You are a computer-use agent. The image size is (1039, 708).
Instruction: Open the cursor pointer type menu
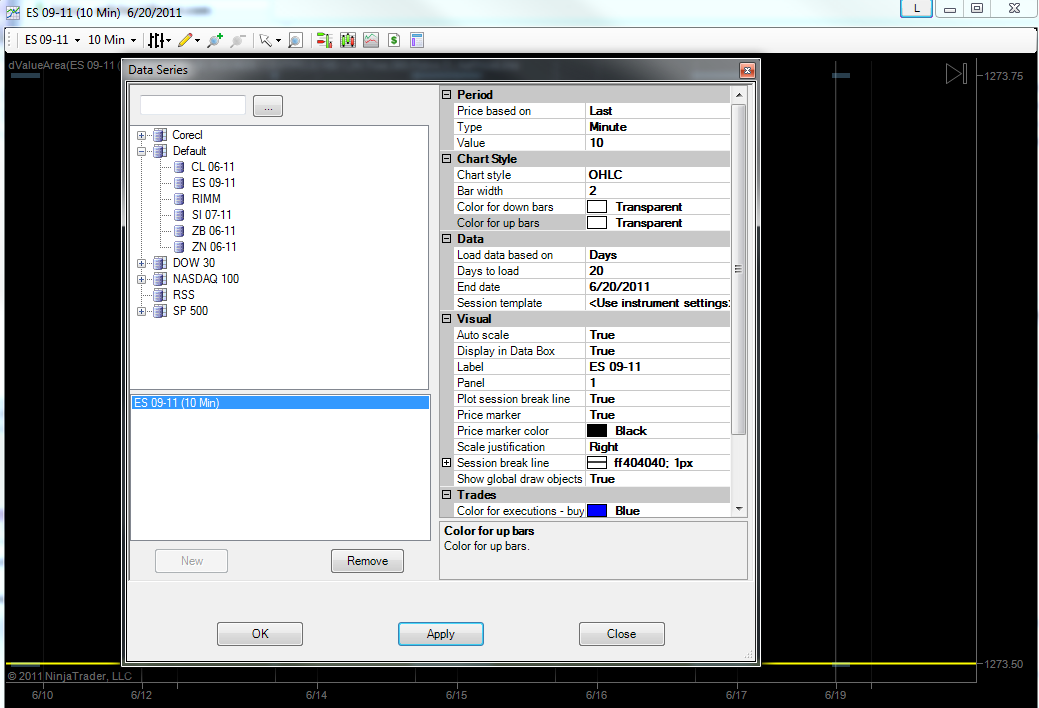(x=270, y=40)
